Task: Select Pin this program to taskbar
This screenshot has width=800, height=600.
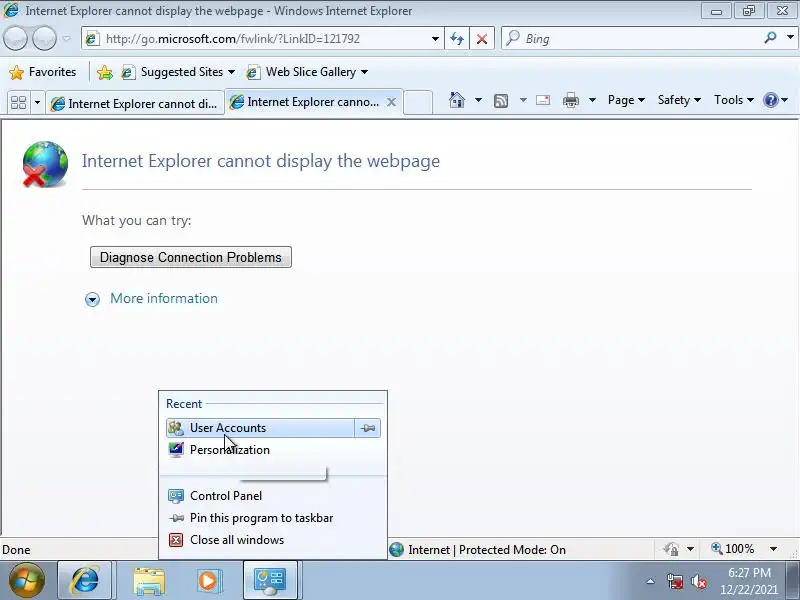Action: (273, 518)
